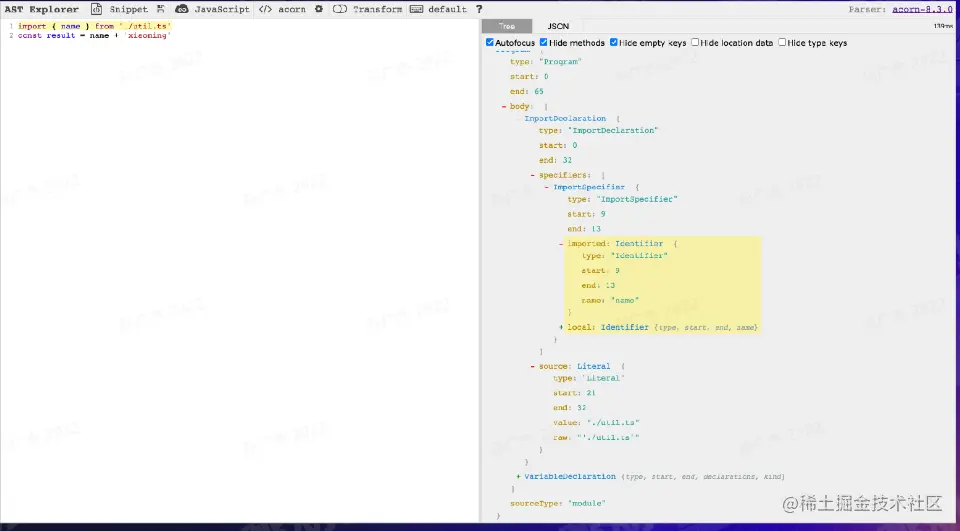Switch to the Tree tab
This screenshot has width=960, height=531.
click(506, 26)
